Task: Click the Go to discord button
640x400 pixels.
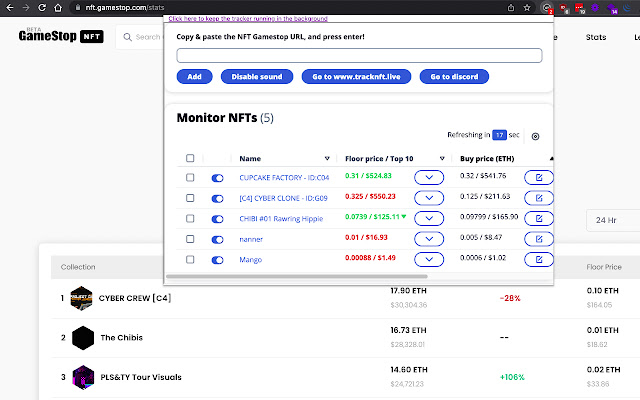Action: pos(454,76)
